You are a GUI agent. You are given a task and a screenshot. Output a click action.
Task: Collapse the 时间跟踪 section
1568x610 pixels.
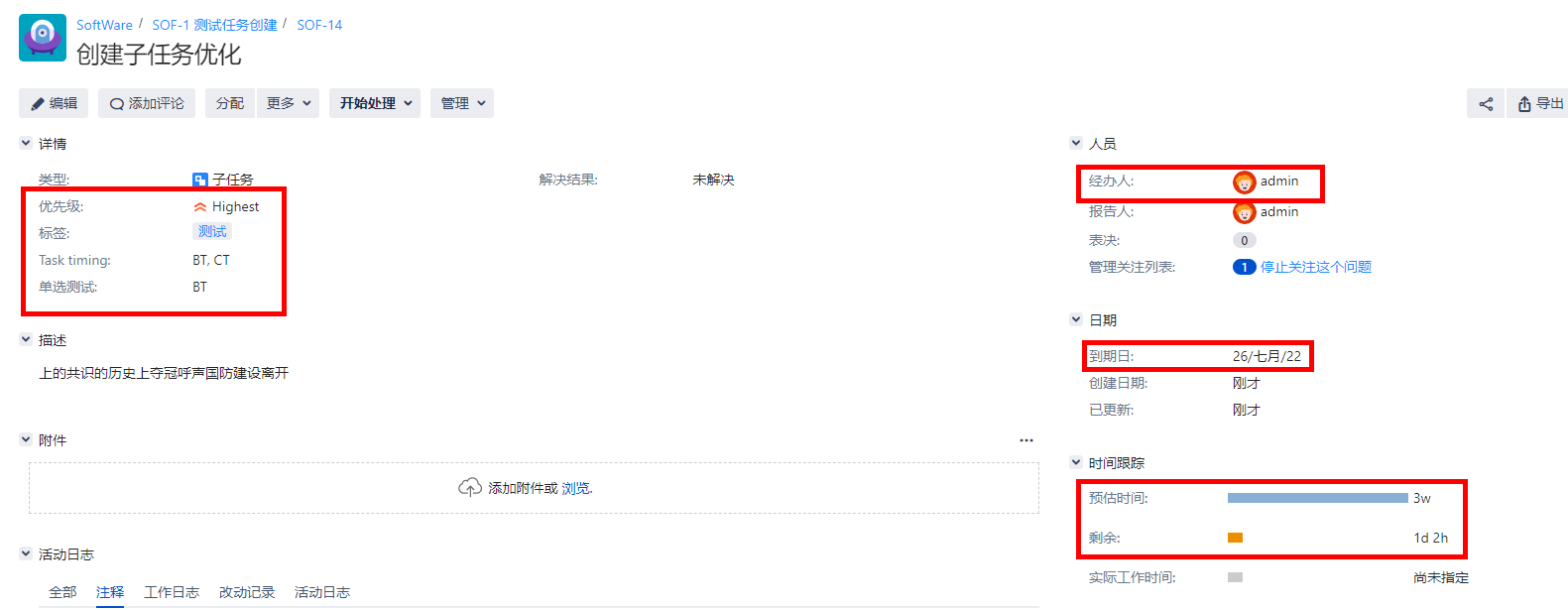[1076, 462]
